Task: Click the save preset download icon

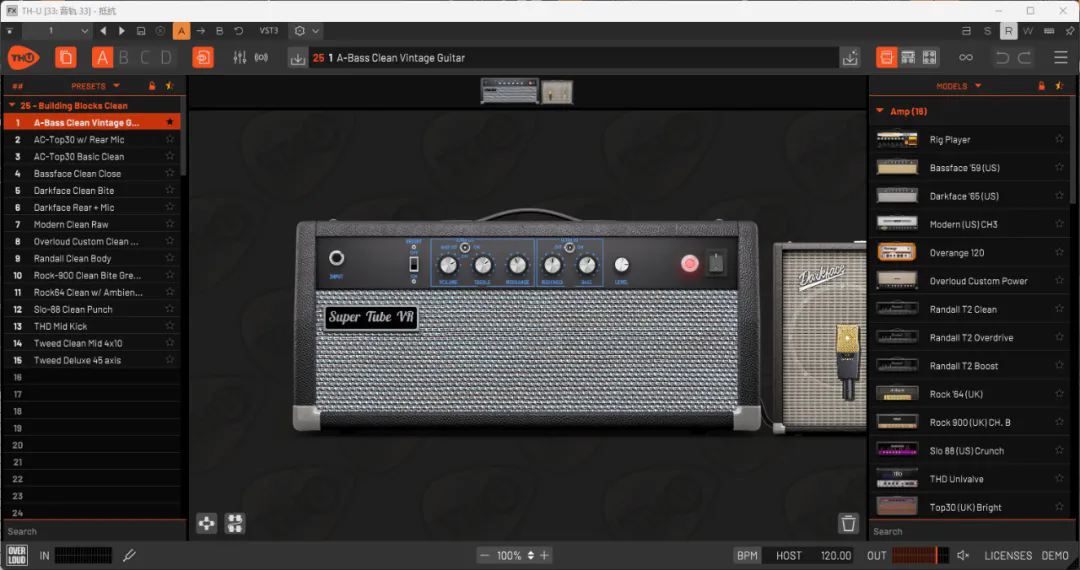Action: click(297, 59)
